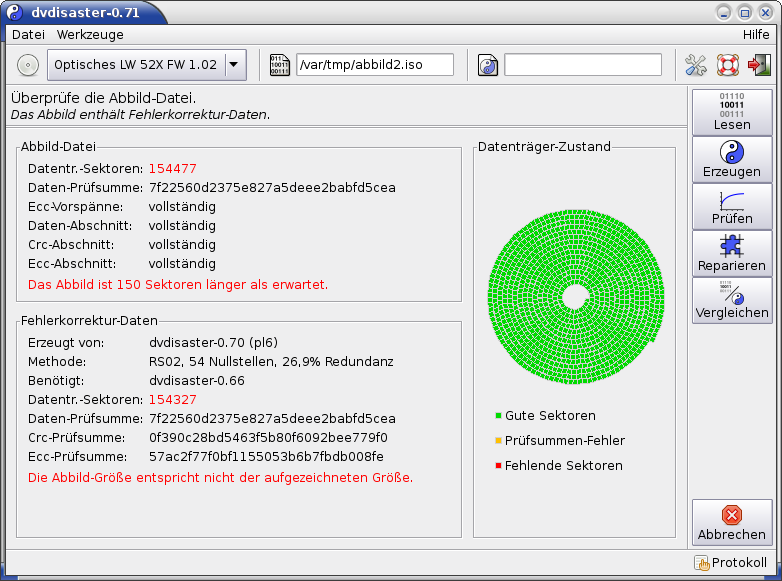This screenshot has height=581, width=782.
Task: Click the error correction file chooser icon
Action: click(487, 65)
